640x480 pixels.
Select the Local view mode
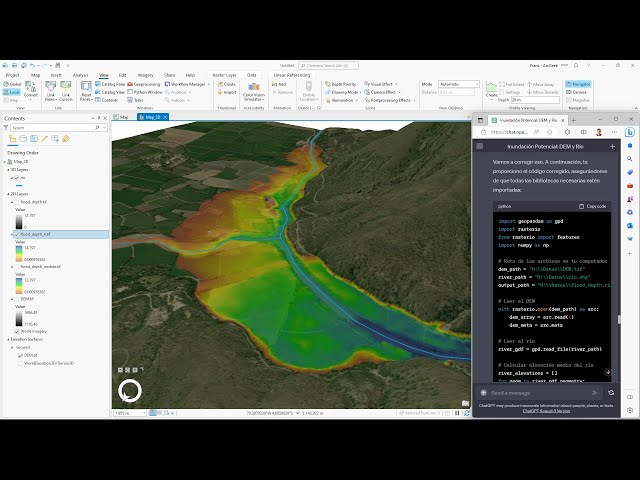point(12,92)
